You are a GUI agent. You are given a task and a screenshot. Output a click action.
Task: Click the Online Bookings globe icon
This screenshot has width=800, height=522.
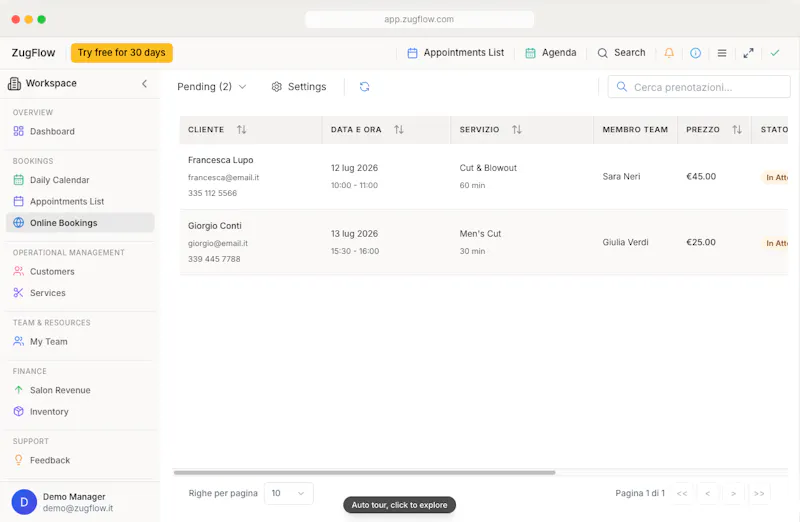(x=18, y=222)
